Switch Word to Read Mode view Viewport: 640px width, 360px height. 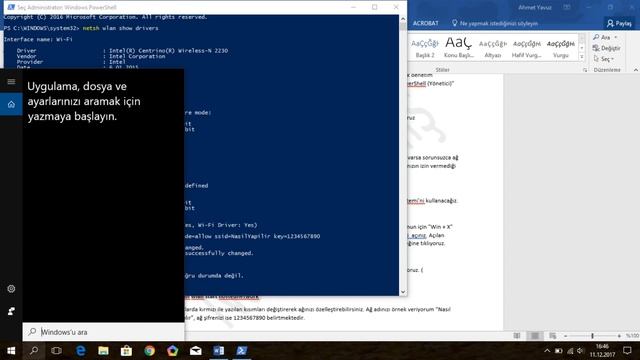[x=517, y=336]
